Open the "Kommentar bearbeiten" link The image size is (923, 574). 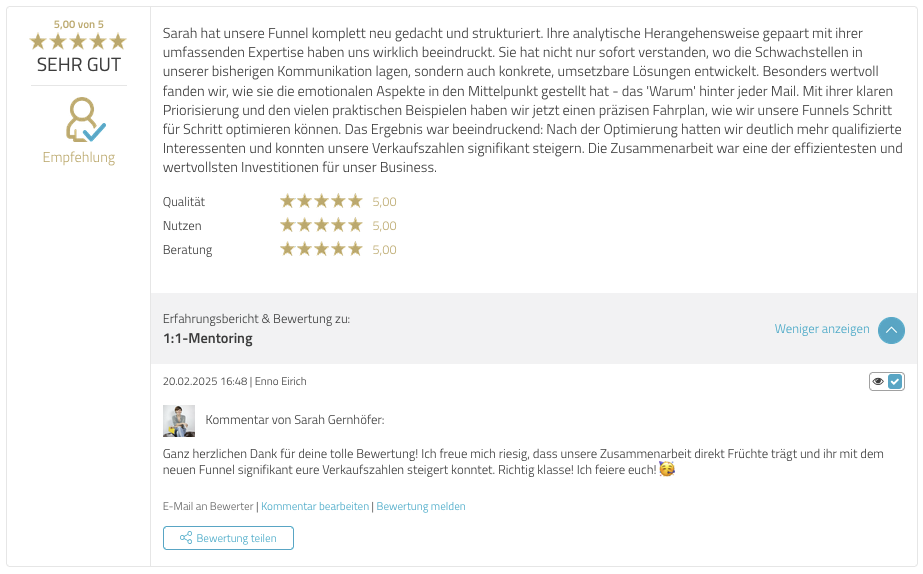[x=315, y=506]
